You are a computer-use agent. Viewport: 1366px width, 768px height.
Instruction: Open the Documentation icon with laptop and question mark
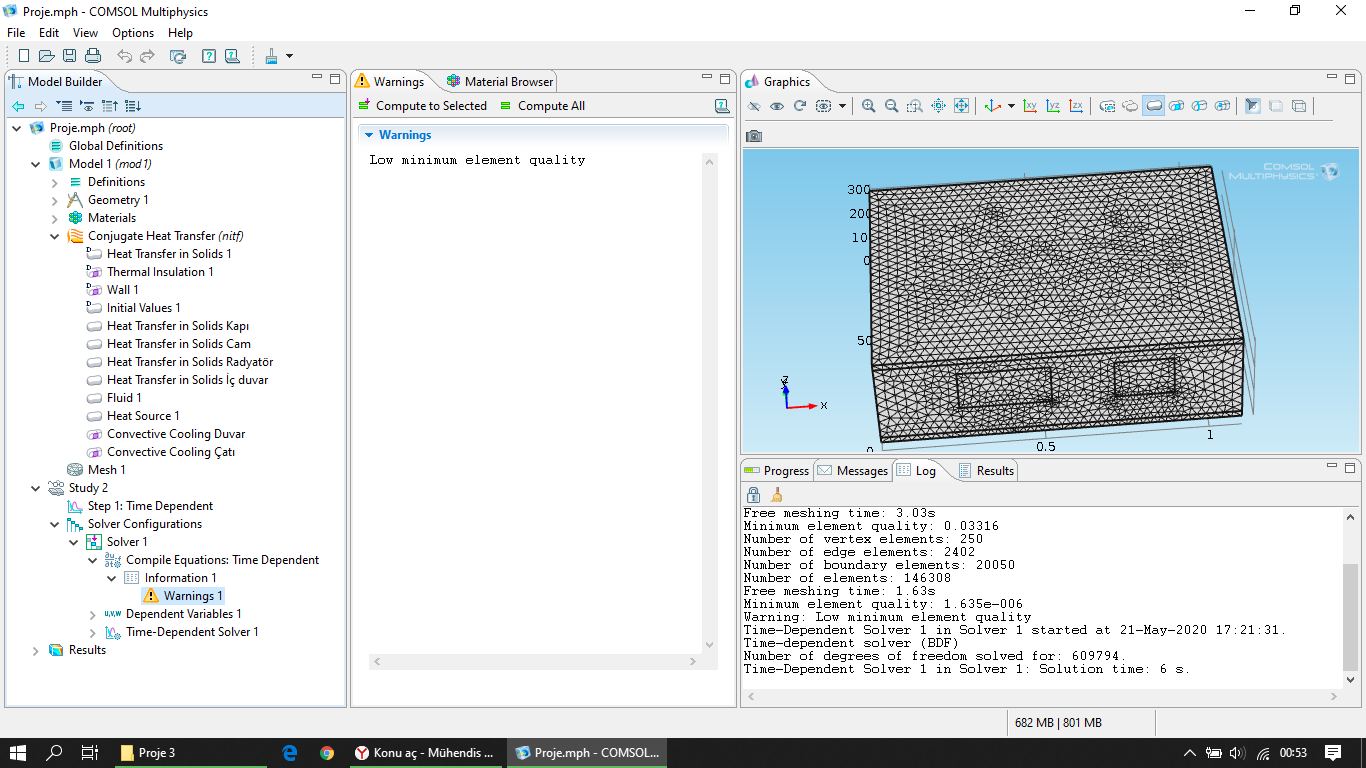pos(232,56)
